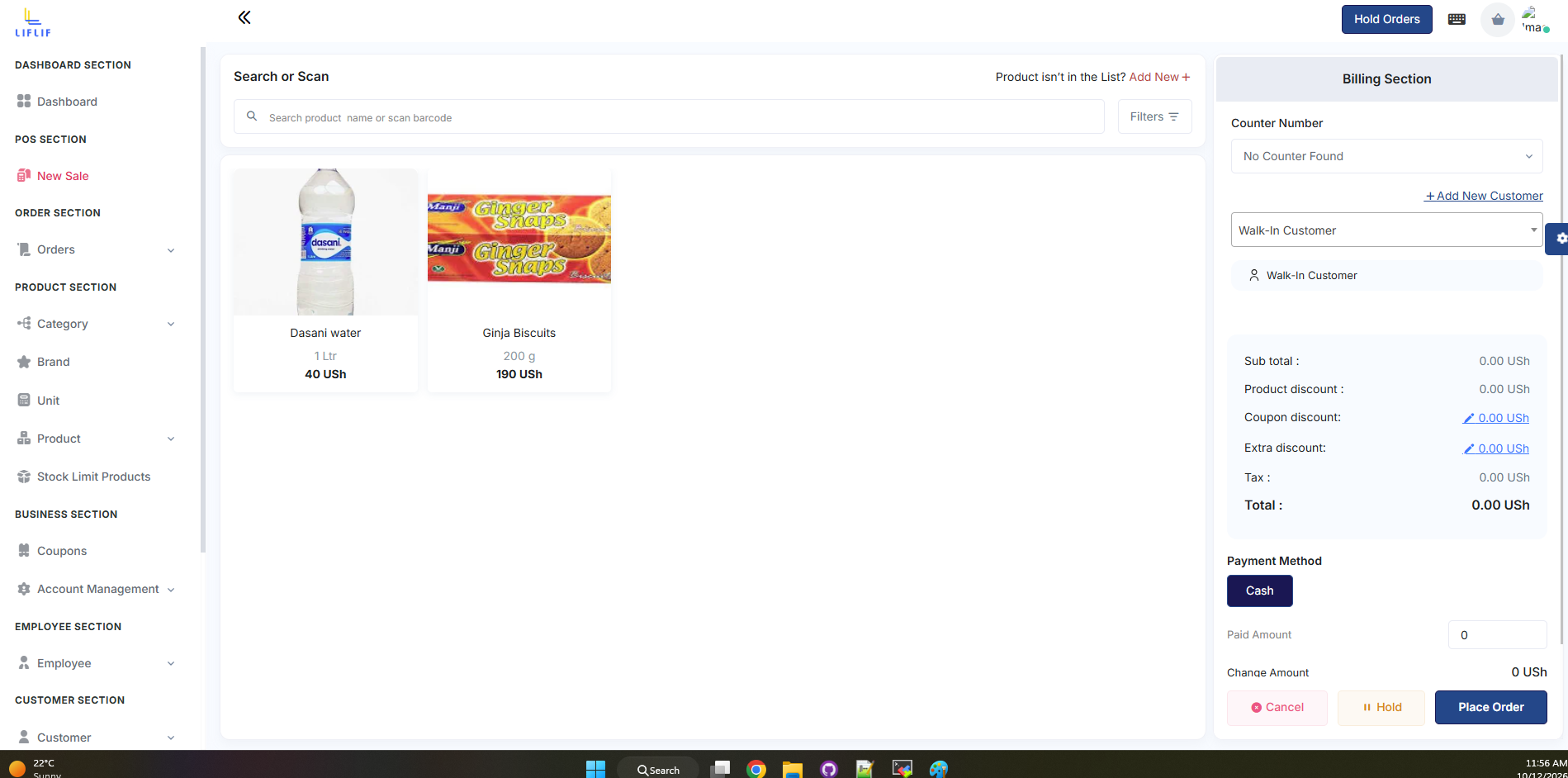Open the Filters menu
Screen dimensions: 1568x778
[x=1154, y=116]
